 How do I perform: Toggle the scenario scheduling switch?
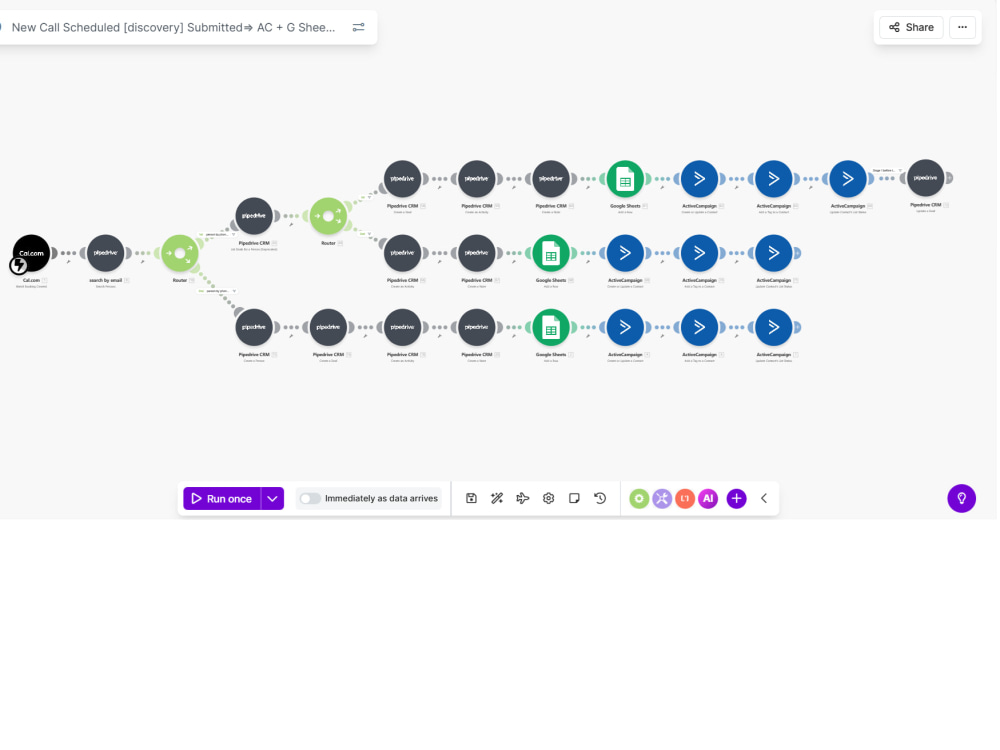pyautogui.click(x=311, y=498)
